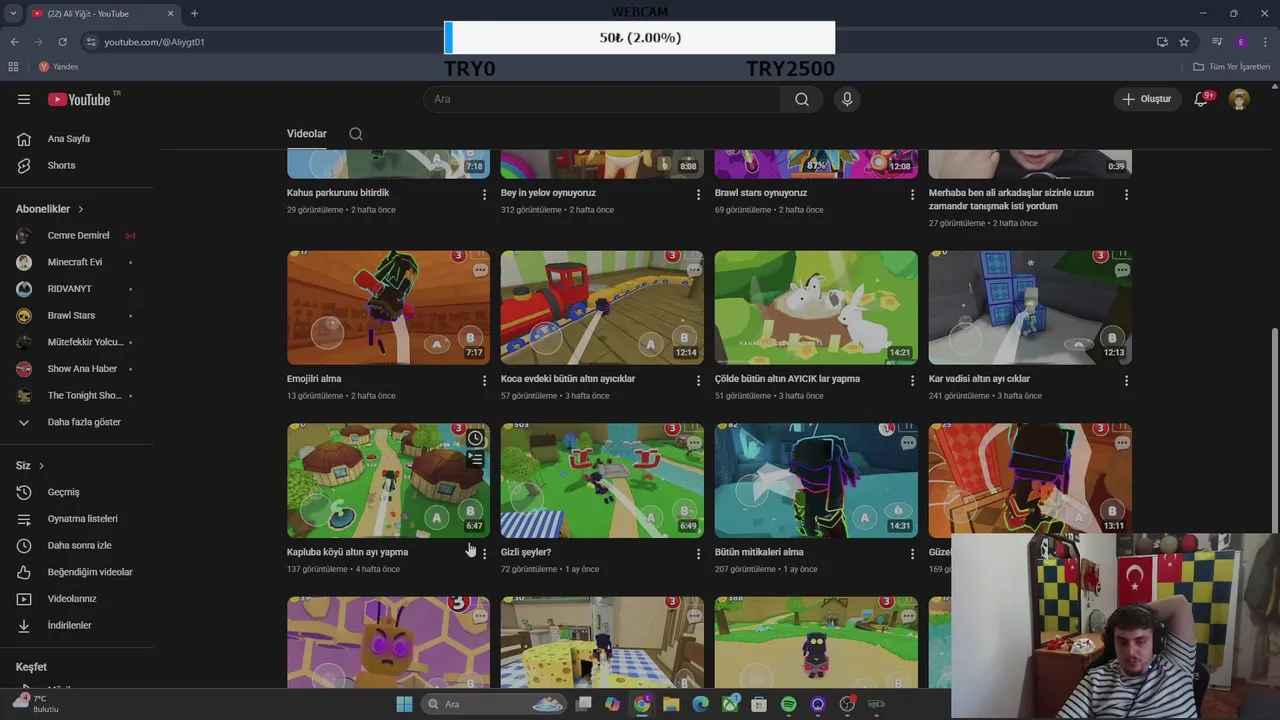Open Chrome three-dot menu
Viewport: 1280px width, 720px height.
pos(1266,42)
